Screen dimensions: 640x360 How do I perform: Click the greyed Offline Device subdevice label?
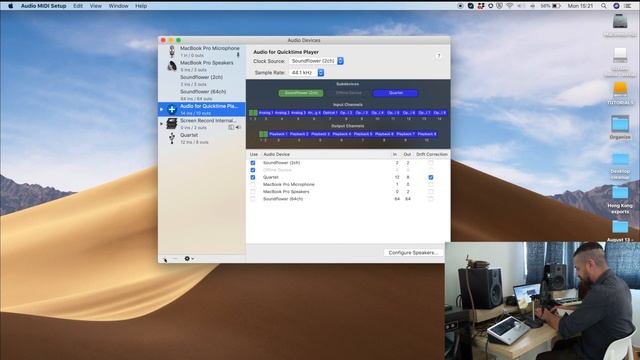(x=348, y=93)
